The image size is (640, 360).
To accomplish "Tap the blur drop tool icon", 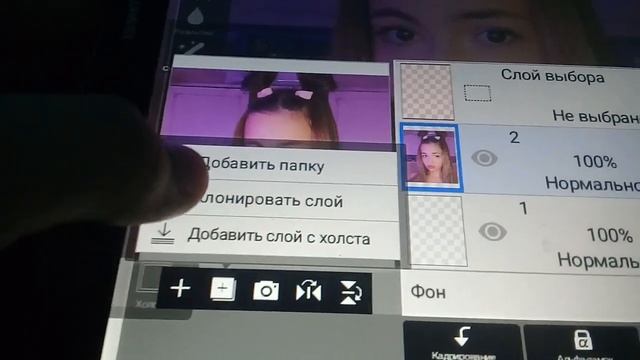I will (196, 16).
